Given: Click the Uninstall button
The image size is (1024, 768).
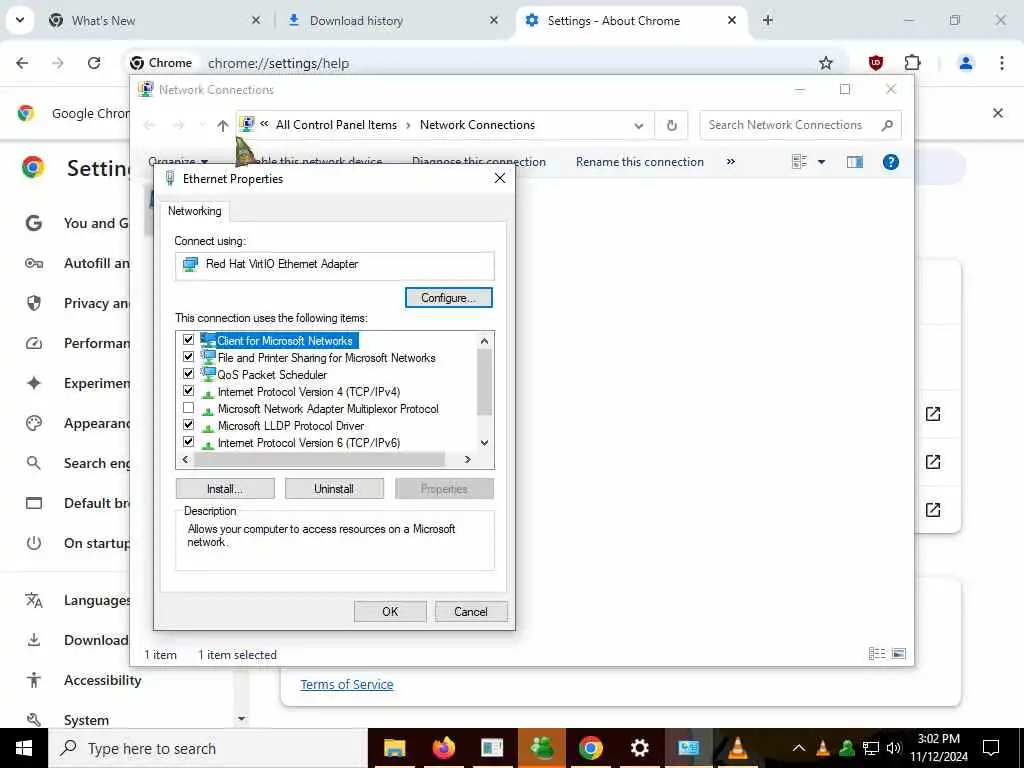Looking at the screenshot, I should coord(334,488).
